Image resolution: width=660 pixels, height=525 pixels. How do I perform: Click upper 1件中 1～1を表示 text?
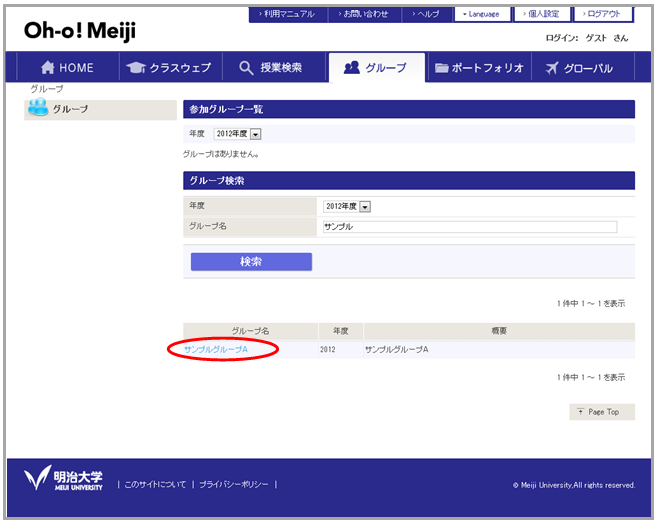click(x=591, y=304)
